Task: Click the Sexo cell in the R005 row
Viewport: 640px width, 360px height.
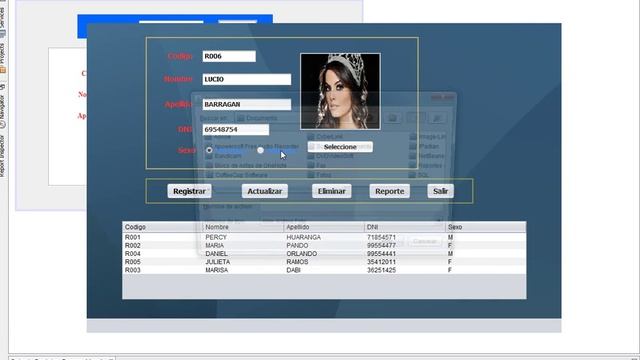Action: pyautogui.click(x=486, y=262)
